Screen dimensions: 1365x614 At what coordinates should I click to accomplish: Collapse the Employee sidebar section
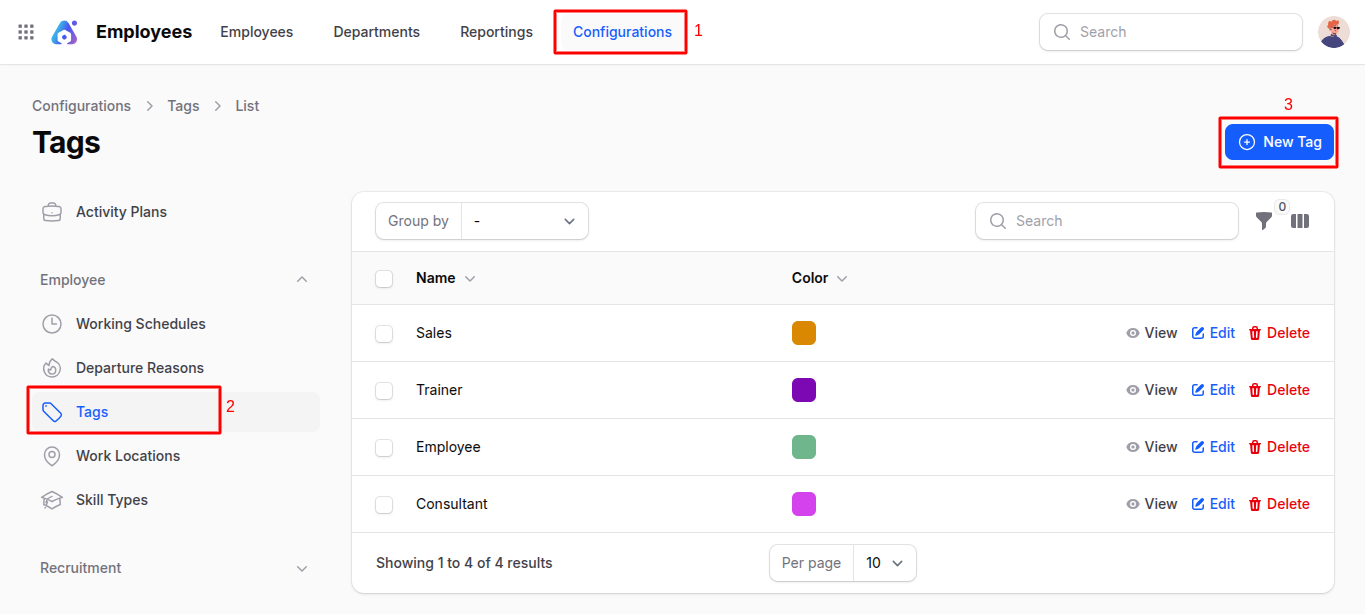[302, 279]
